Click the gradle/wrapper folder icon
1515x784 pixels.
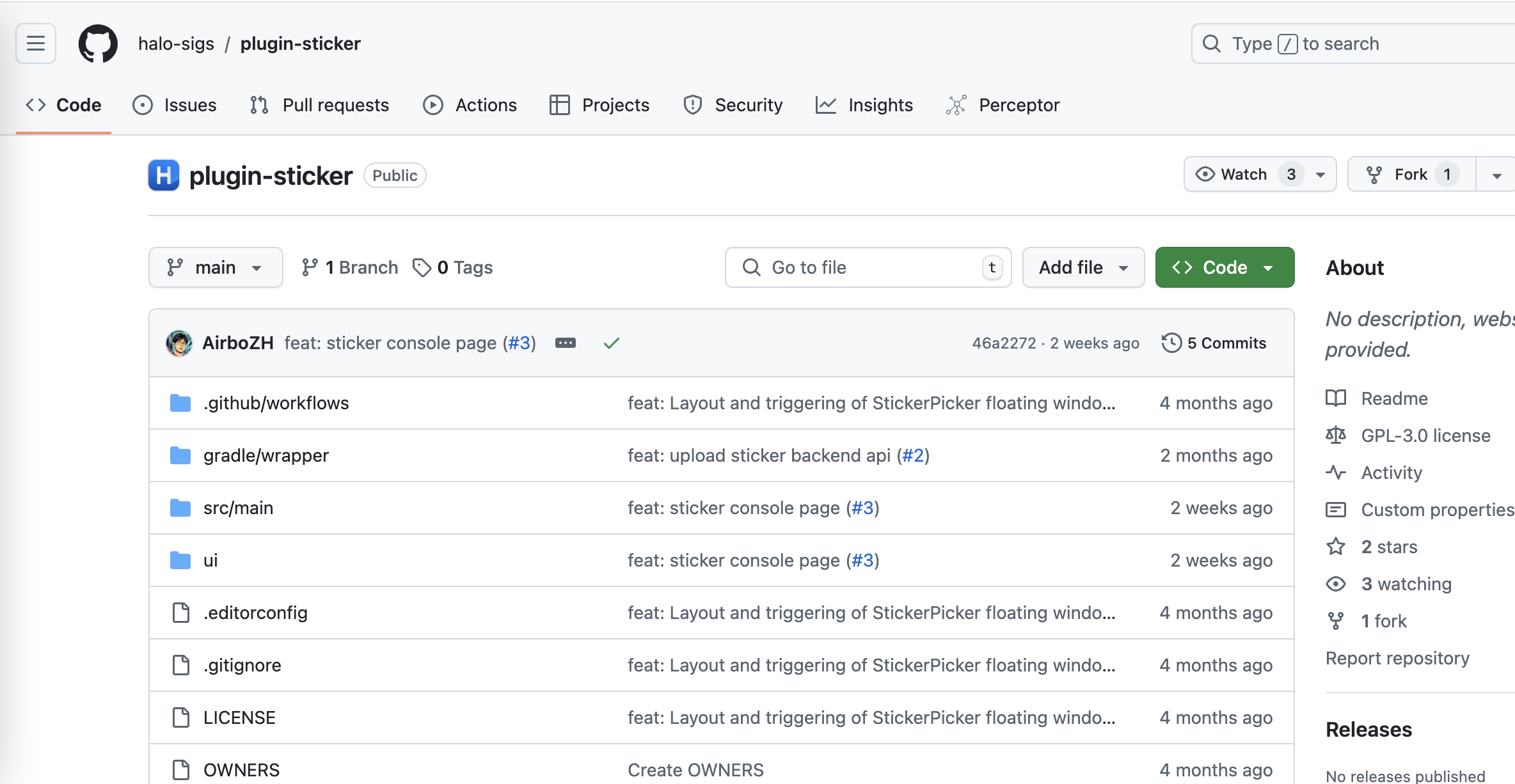(x=180, y=455)
